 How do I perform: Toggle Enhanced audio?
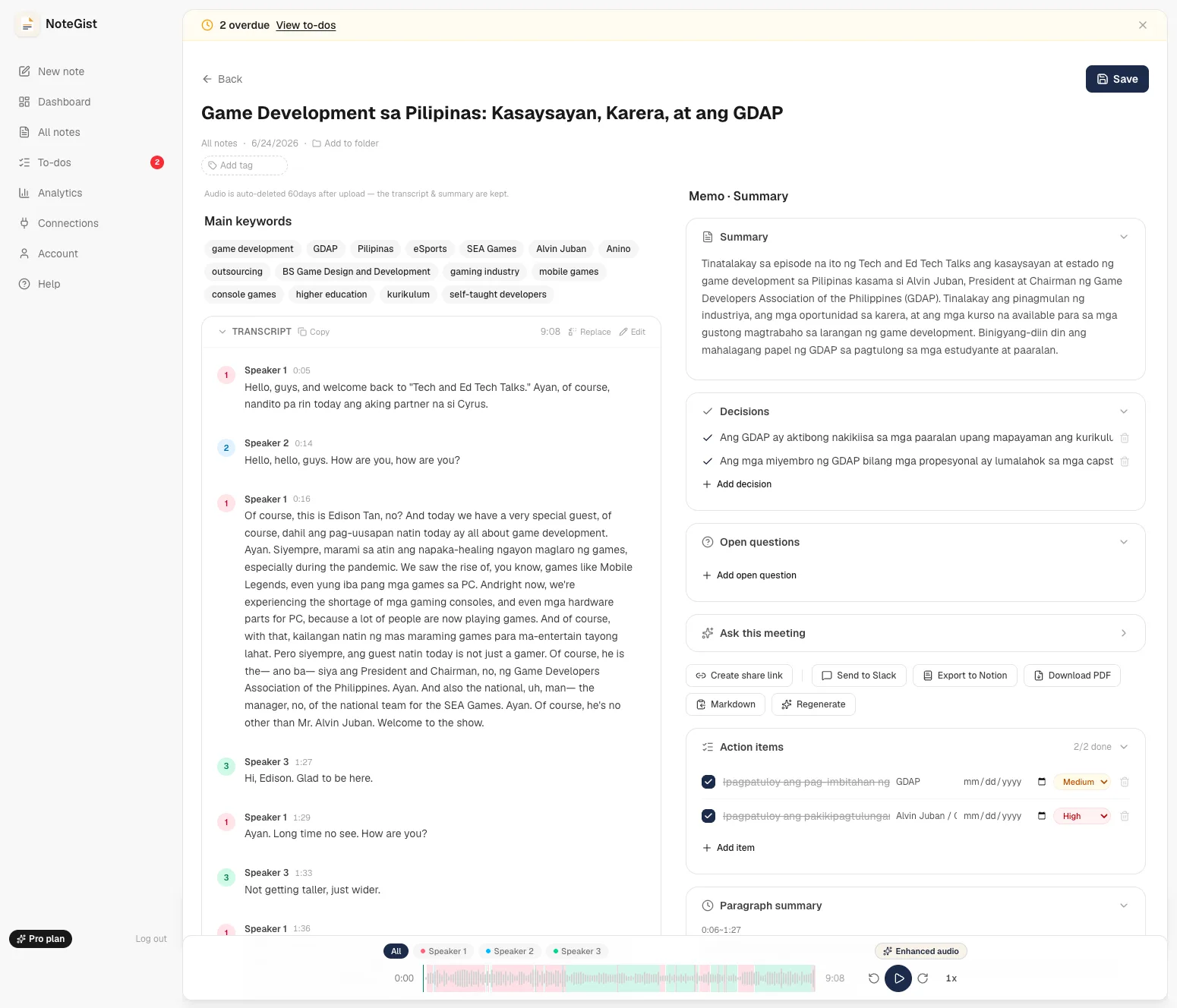921,951
